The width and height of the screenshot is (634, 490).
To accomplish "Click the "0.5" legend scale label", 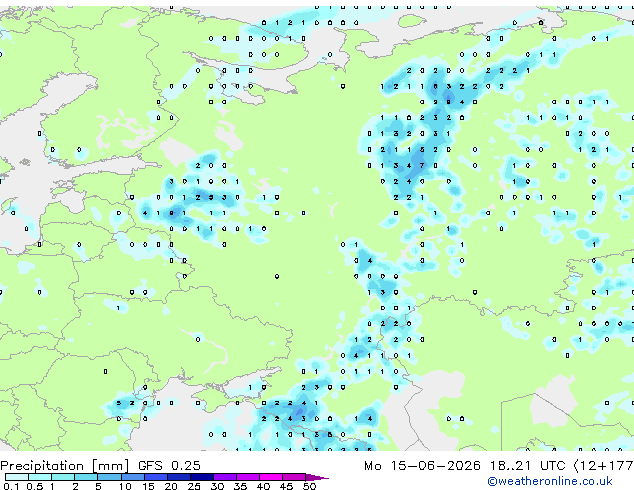I will coord(35,486).
